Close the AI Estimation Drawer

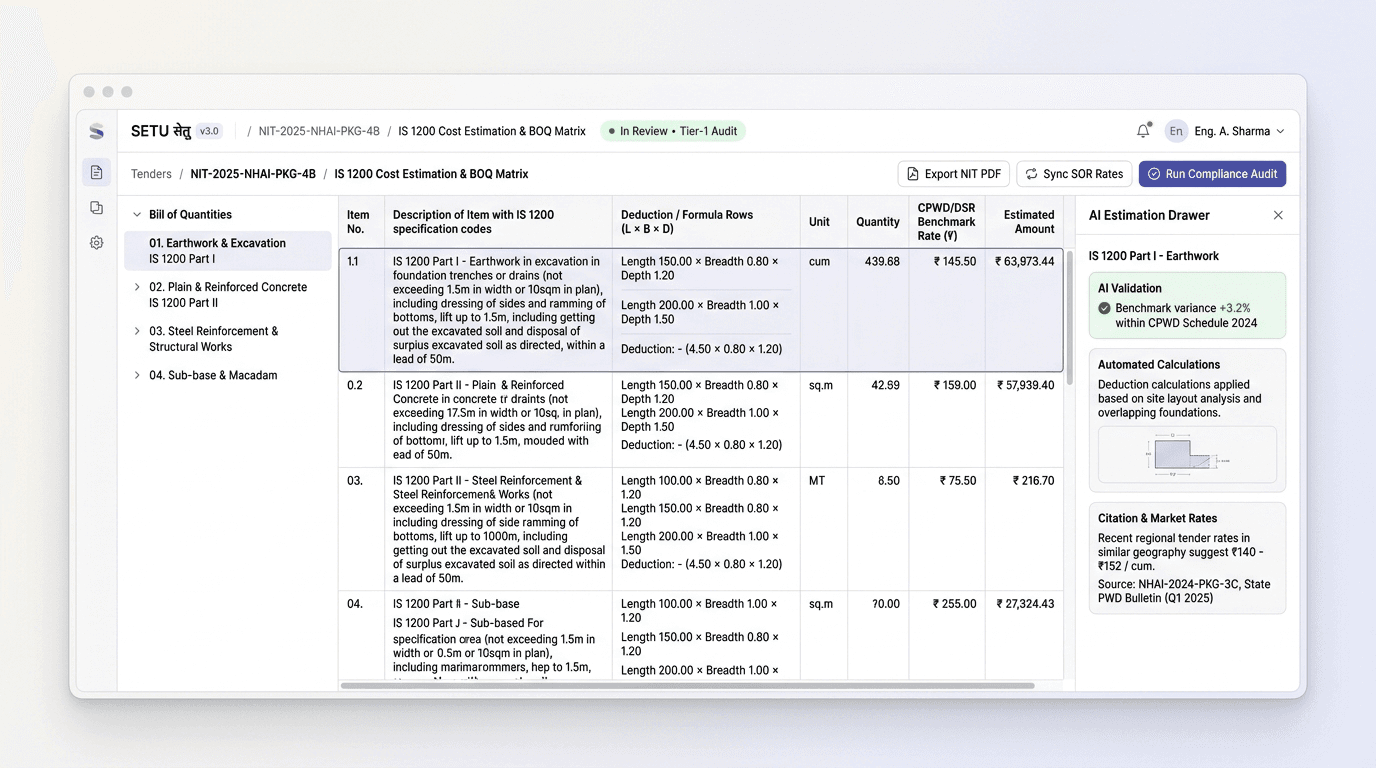[x=1278, y=215]
